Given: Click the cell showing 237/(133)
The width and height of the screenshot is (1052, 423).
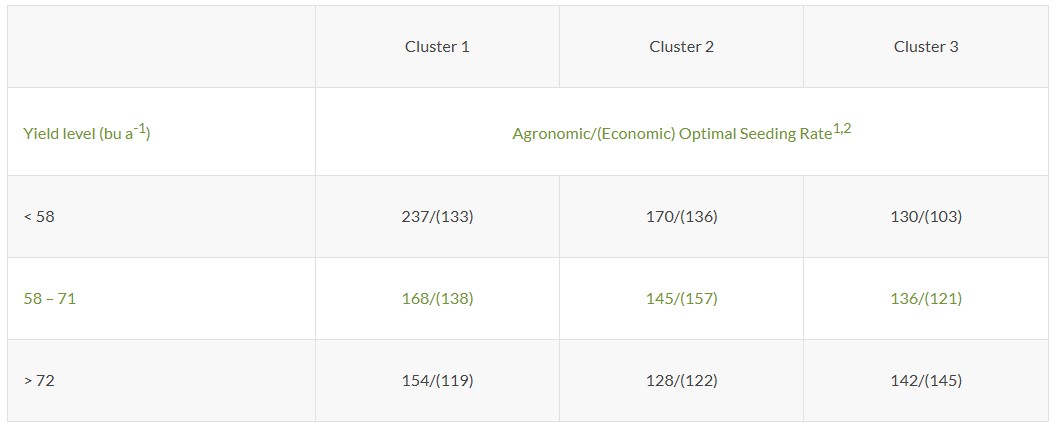Looking at the screenshot, I should (437, 217).
